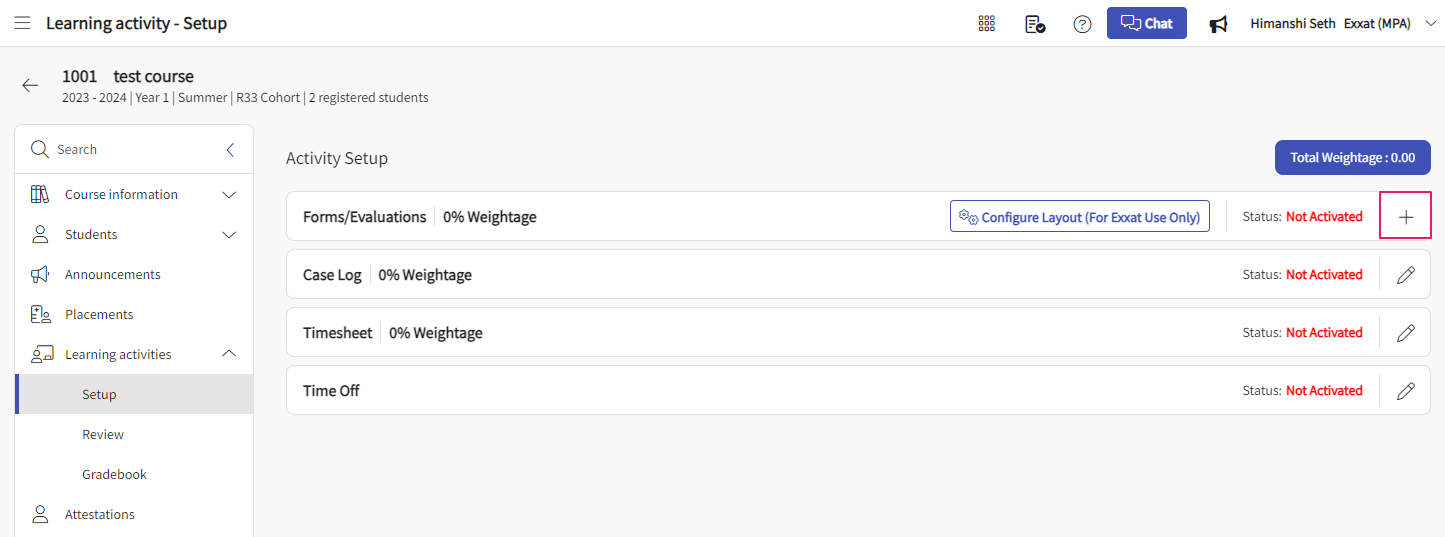Screen dimensions: 1445x537
Task: Open the Chat button
Action: (x=1147, y=23)
